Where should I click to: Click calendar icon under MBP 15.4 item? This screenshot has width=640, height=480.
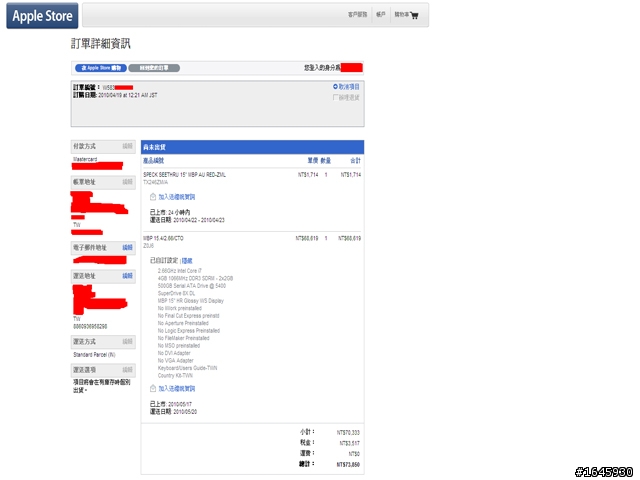click(153, 388)
